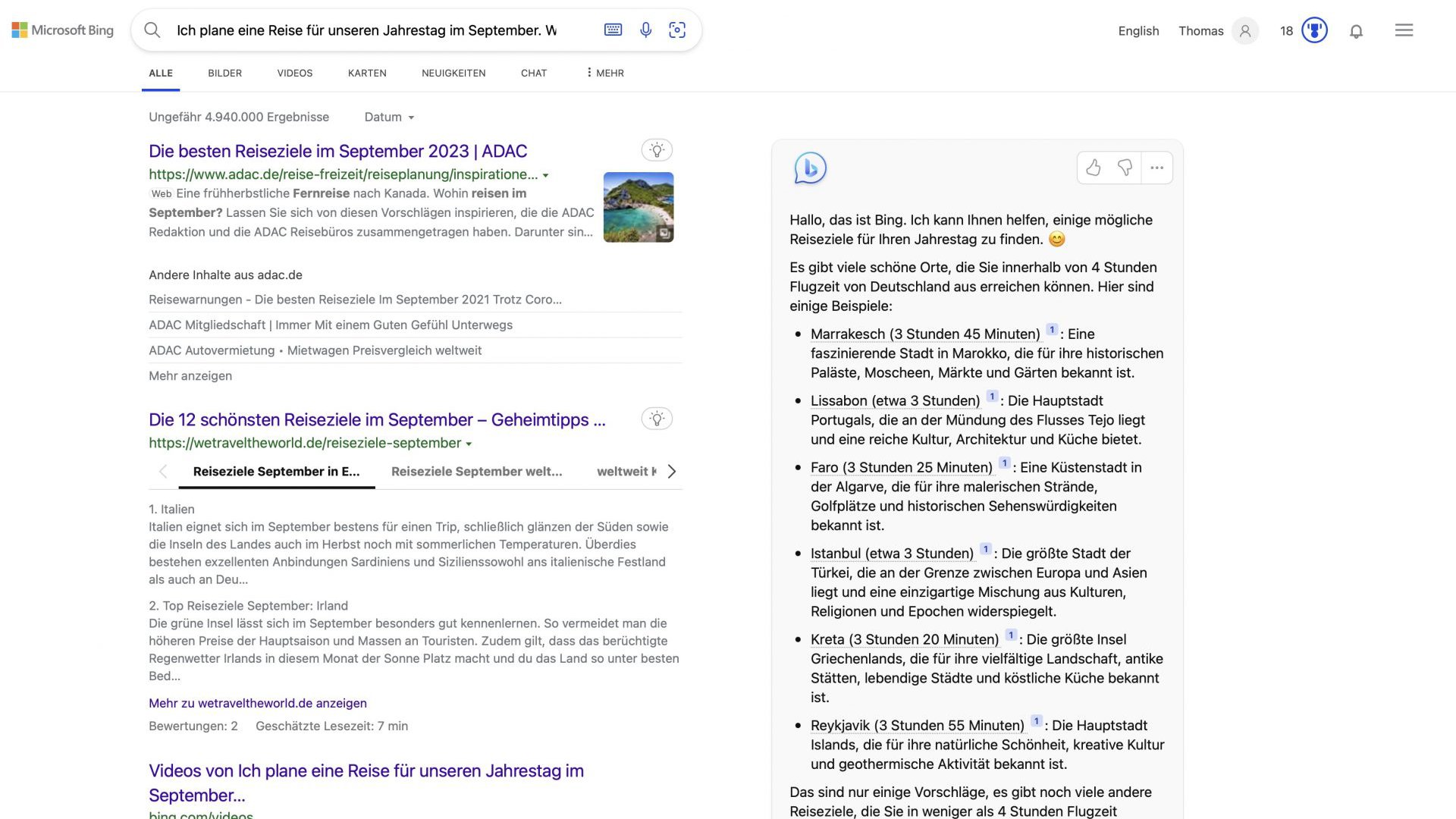Click 'Ungefähr 4.940.000 Ergebnisse' text
This screenshot has height=819, width=1456.
pos(239,117)
